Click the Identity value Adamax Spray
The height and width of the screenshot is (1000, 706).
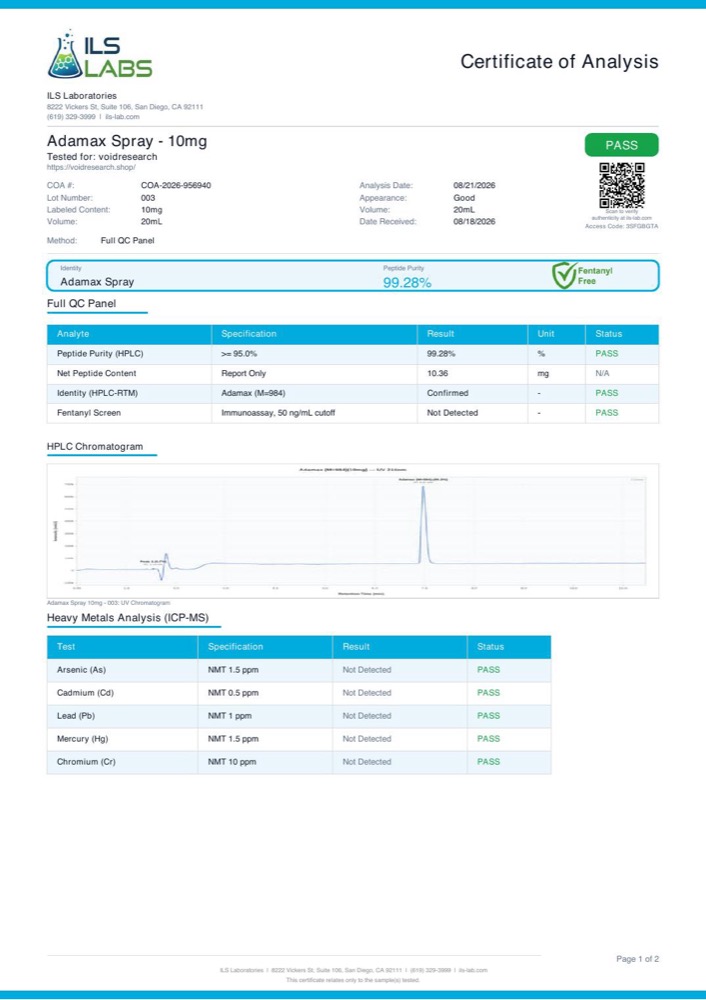coord(97,281)
